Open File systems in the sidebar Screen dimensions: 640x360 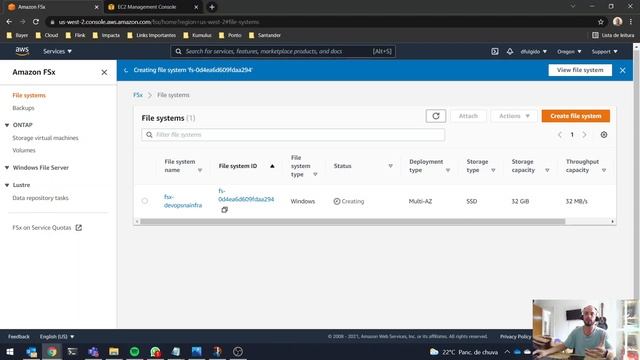29,95
